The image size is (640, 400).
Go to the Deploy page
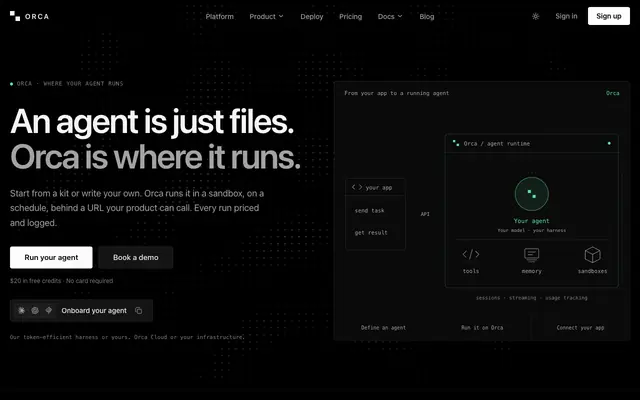[312, 16]
